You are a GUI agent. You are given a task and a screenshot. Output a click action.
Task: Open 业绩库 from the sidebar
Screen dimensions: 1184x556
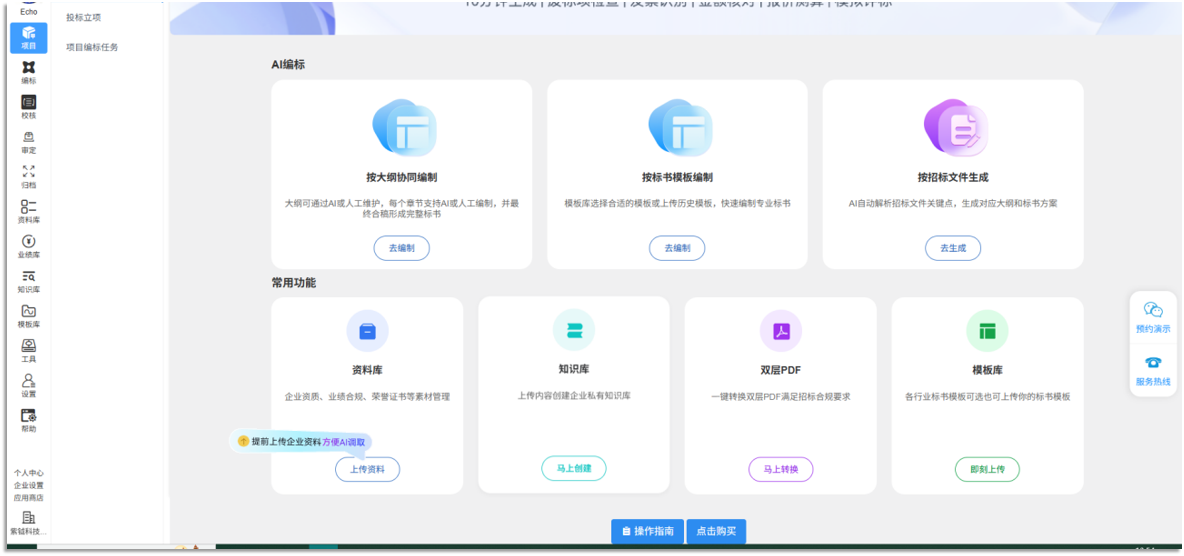click(28, 246)
